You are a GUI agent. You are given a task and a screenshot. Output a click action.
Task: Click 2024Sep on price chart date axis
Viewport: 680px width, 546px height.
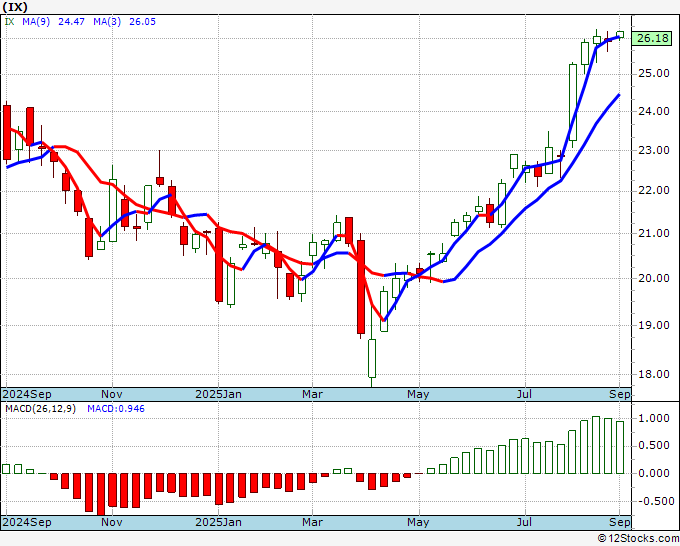tap(27, 394)
